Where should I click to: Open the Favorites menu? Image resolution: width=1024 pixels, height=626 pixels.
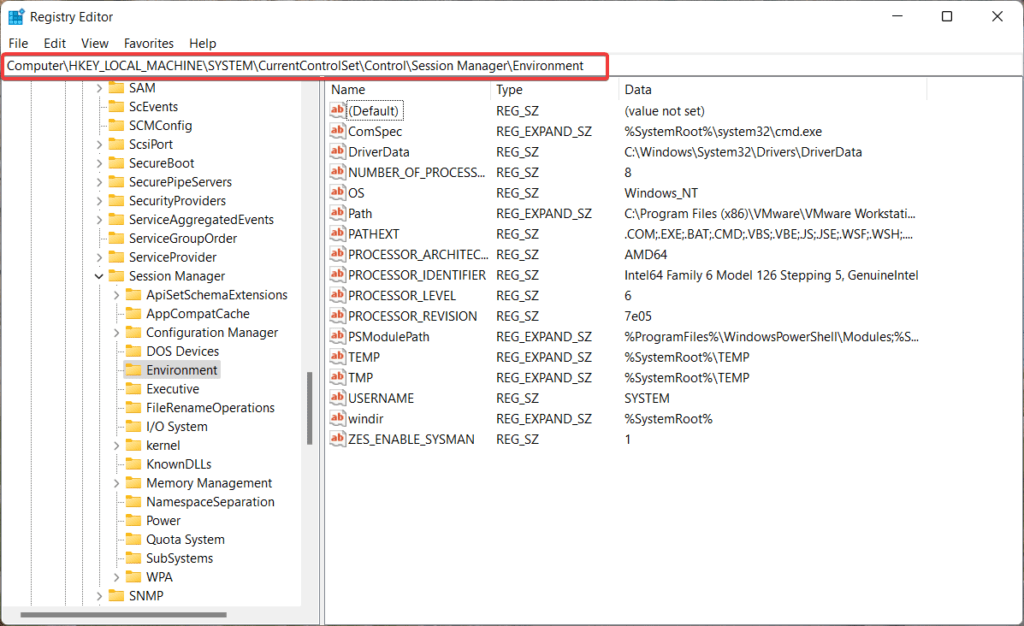point(148,43)
